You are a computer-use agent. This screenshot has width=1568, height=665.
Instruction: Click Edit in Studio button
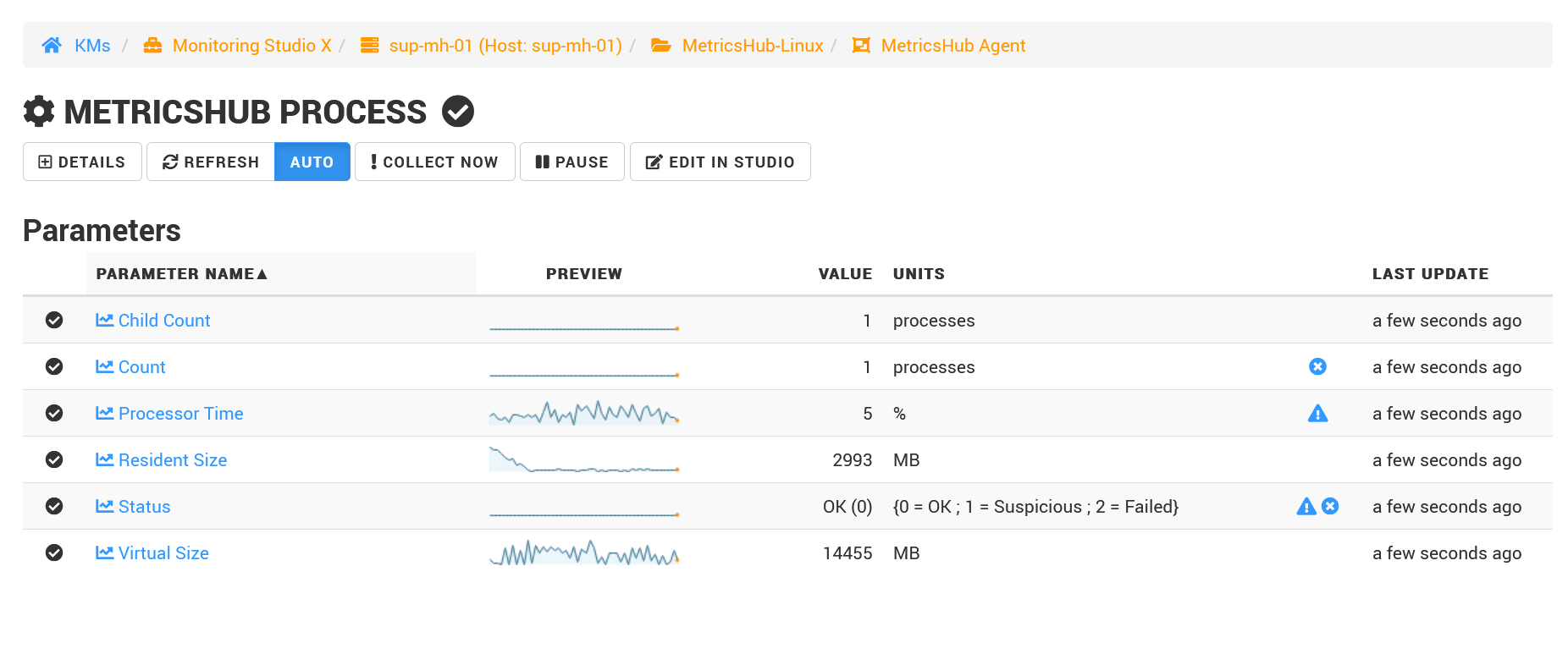point(721,162)
